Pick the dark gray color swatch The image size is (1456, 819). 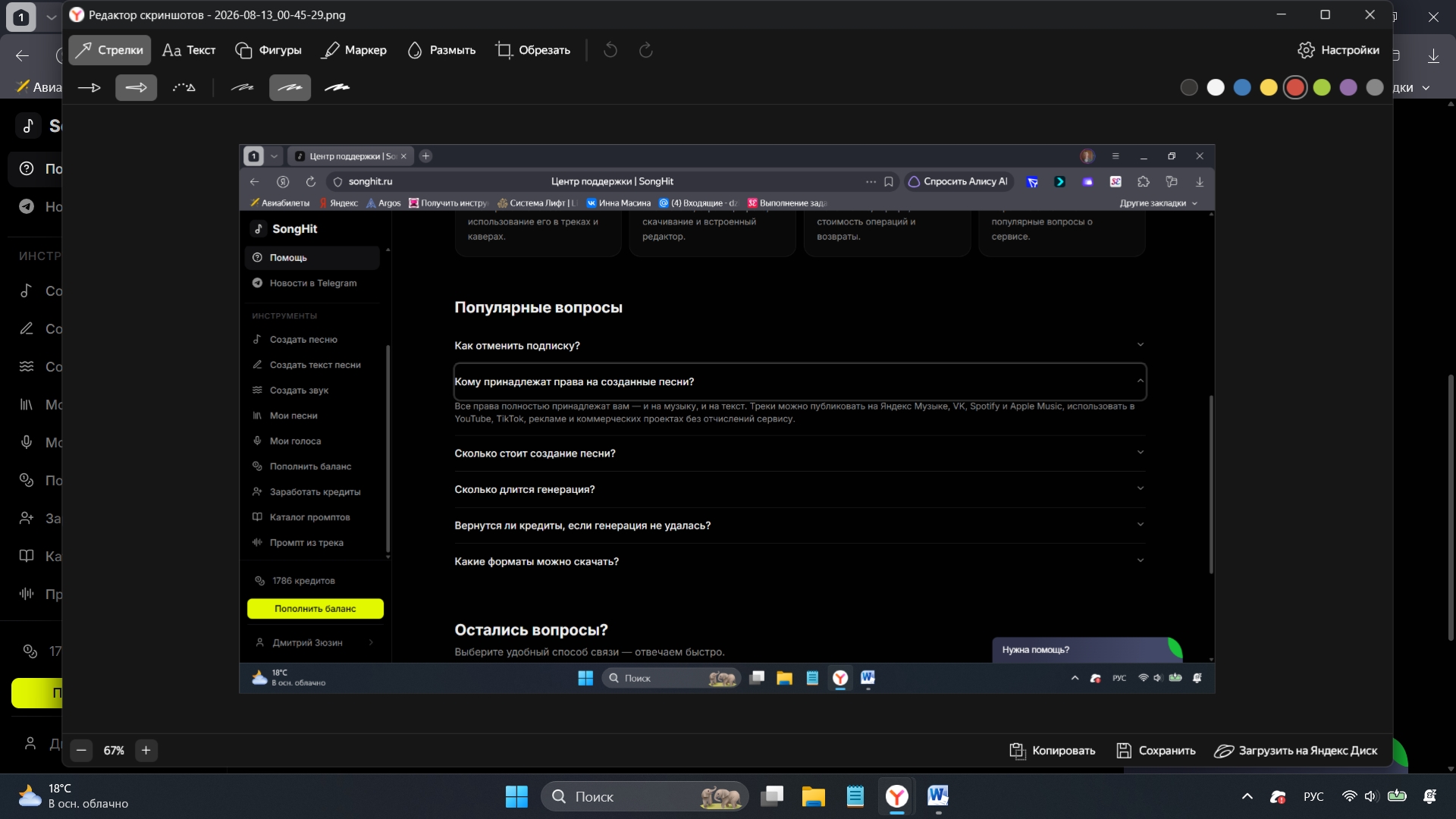pyautogui.click(x=1189, y=88)
